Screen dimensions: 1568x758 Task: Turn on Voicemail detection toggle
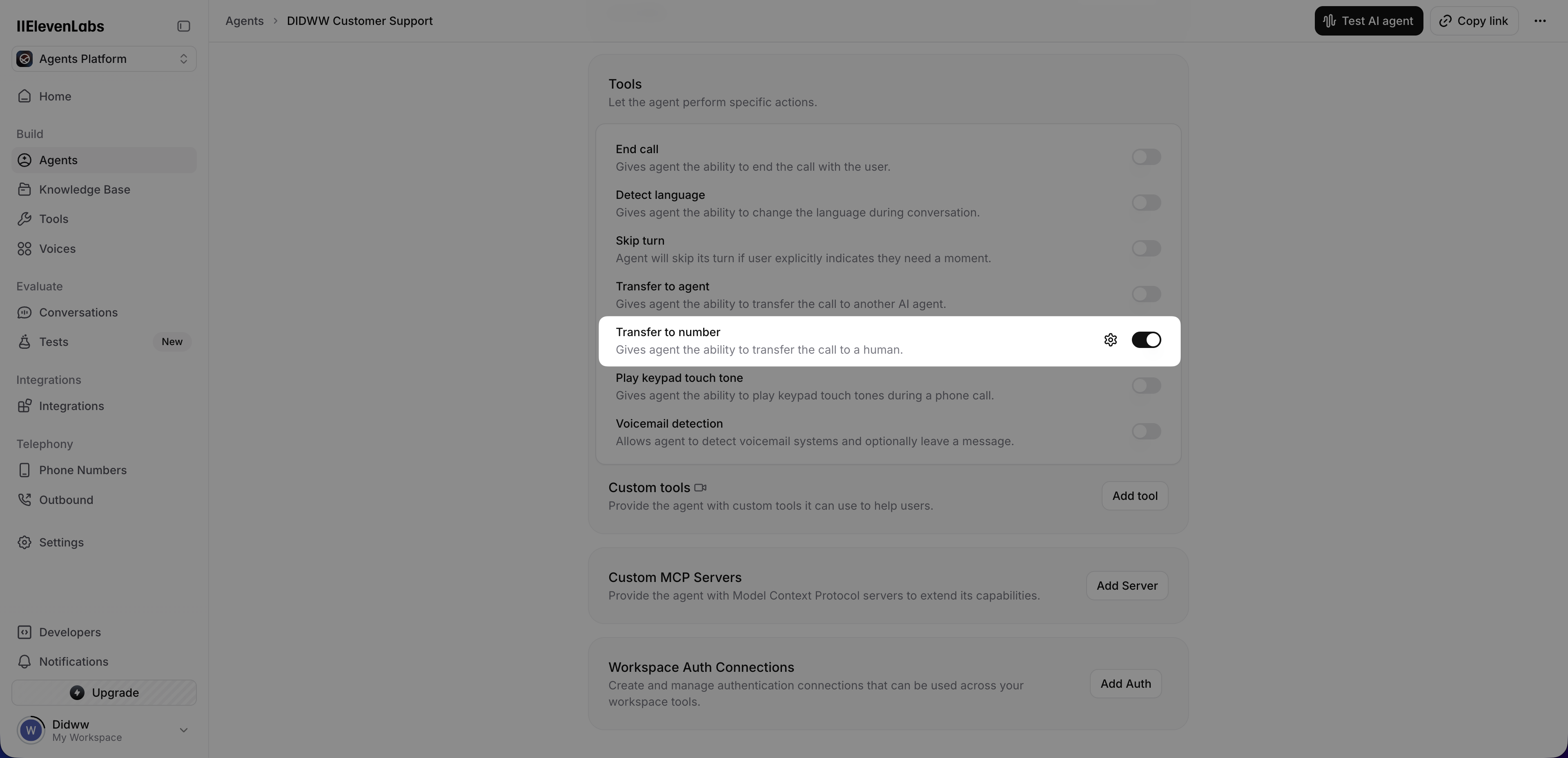1145,432
